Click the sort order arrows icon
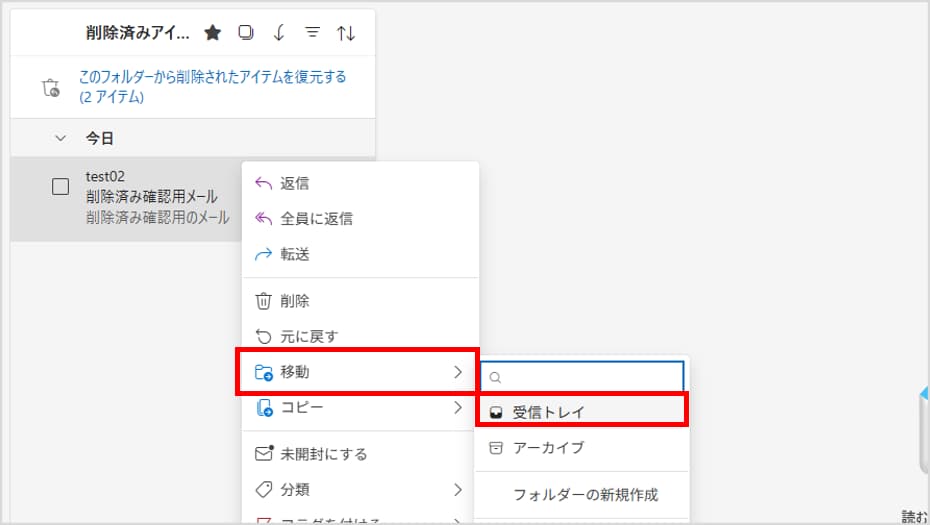 click(x=346, y=33)
